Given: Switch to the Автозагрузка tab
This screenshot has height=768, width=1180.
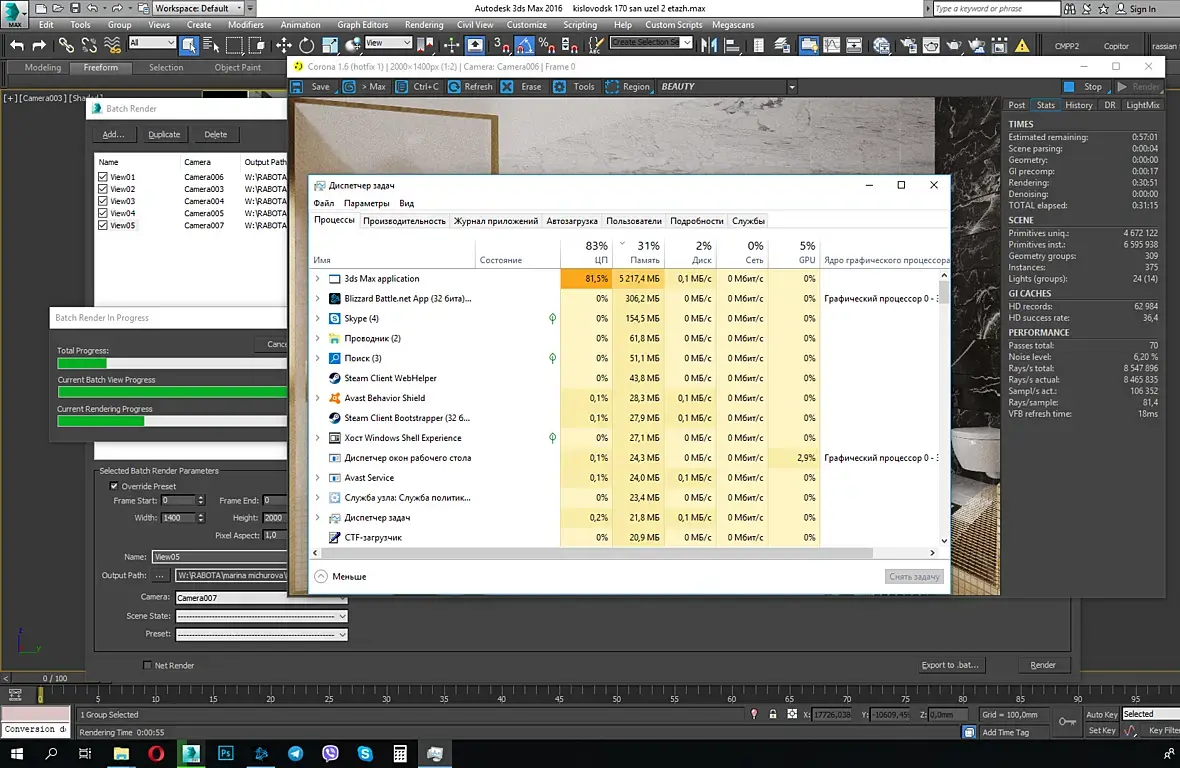Looking at the screenshot, I should 572,221.
